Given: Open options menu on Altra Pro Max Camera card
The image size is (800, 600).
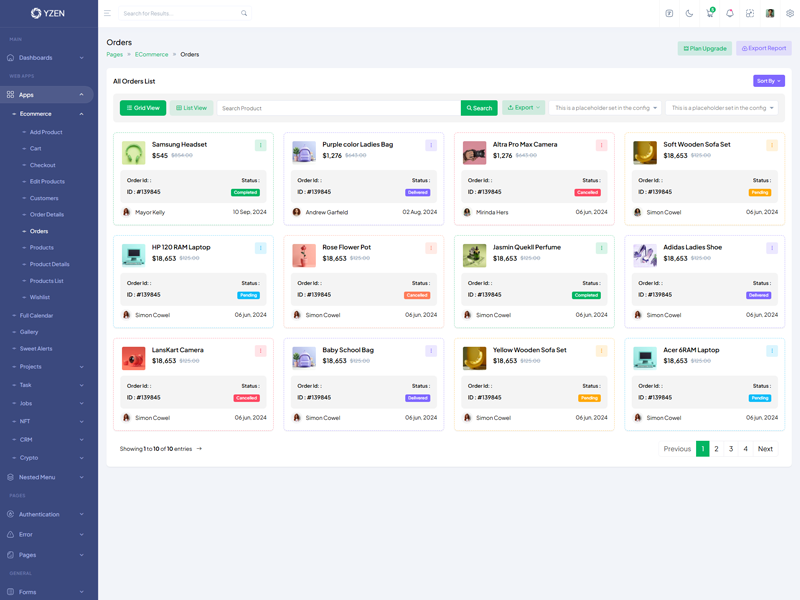Looking at the screenshot, I should [602, 145].
